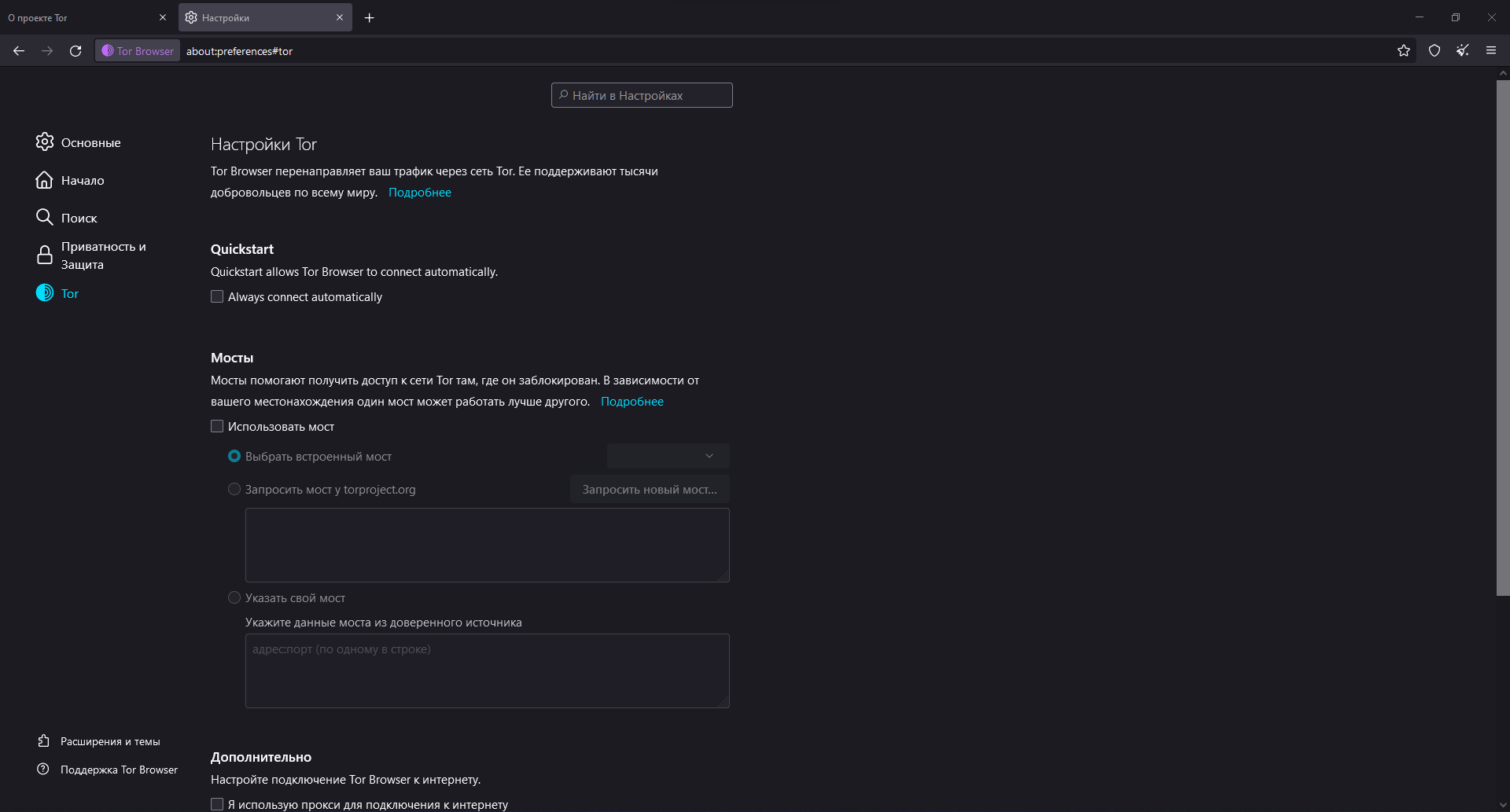Click the gear icon for Основные

pyautogui.click(x=45, y=141)
